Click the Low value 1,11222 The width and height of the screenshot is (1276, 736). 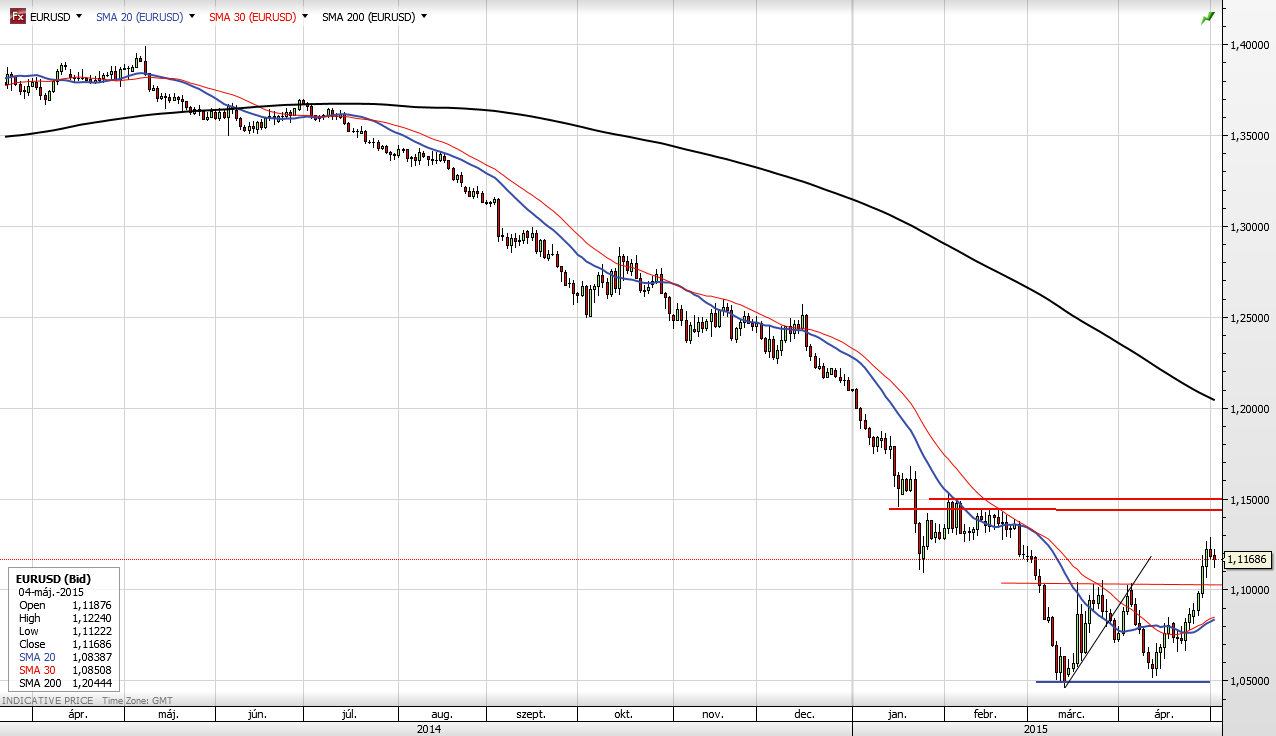pos(91,631)
